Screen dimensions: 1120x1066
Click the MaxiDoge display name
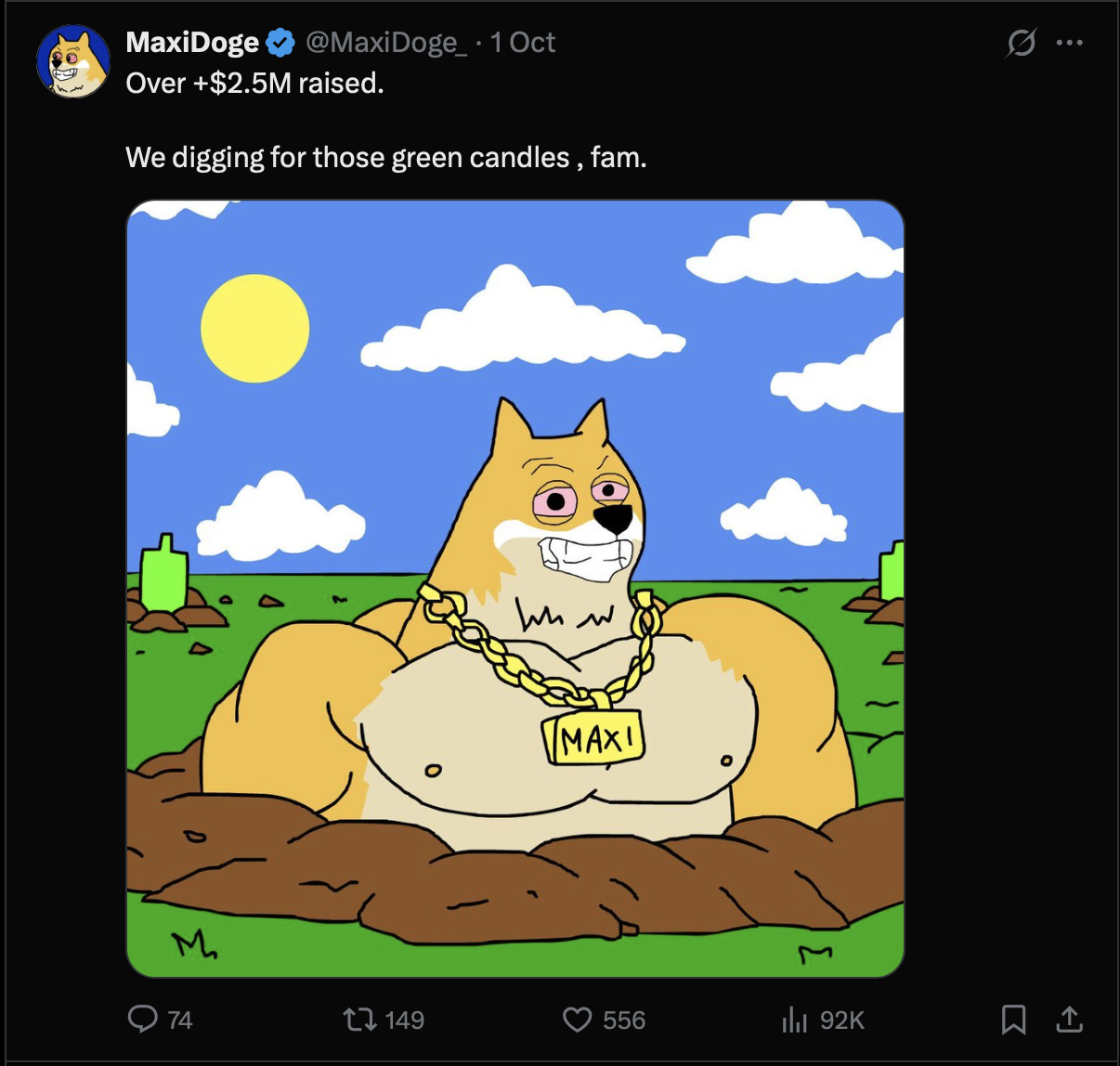[x=192, y=43]
